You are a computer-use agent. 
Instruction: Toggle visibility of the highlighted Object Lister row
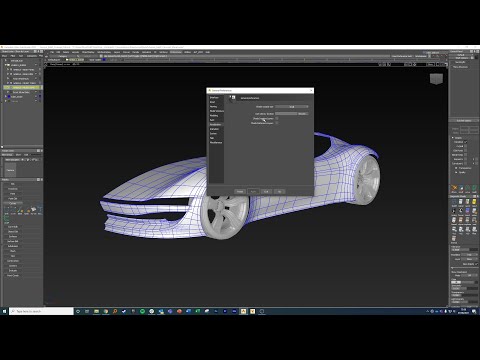click(x=36, y=87)
